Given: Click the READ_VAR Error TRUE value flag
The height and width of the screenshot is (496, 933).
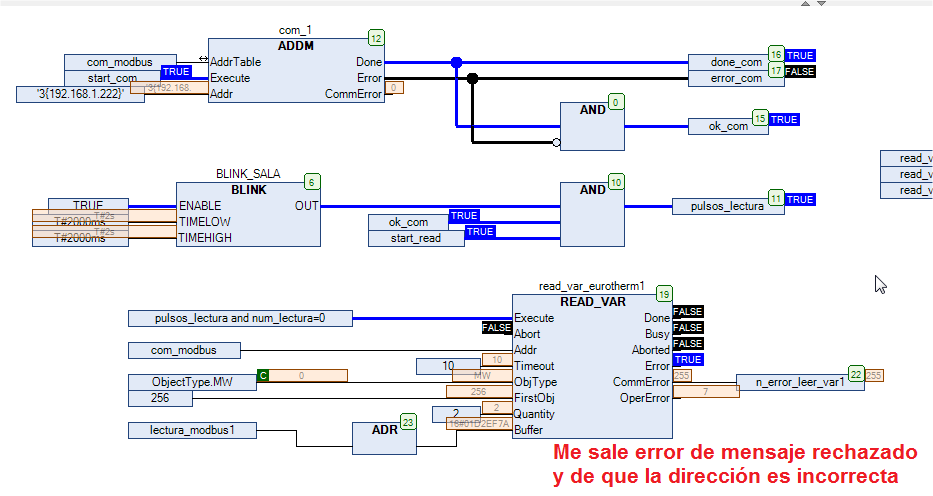Looking at the screenshot, I should point(688,359).
